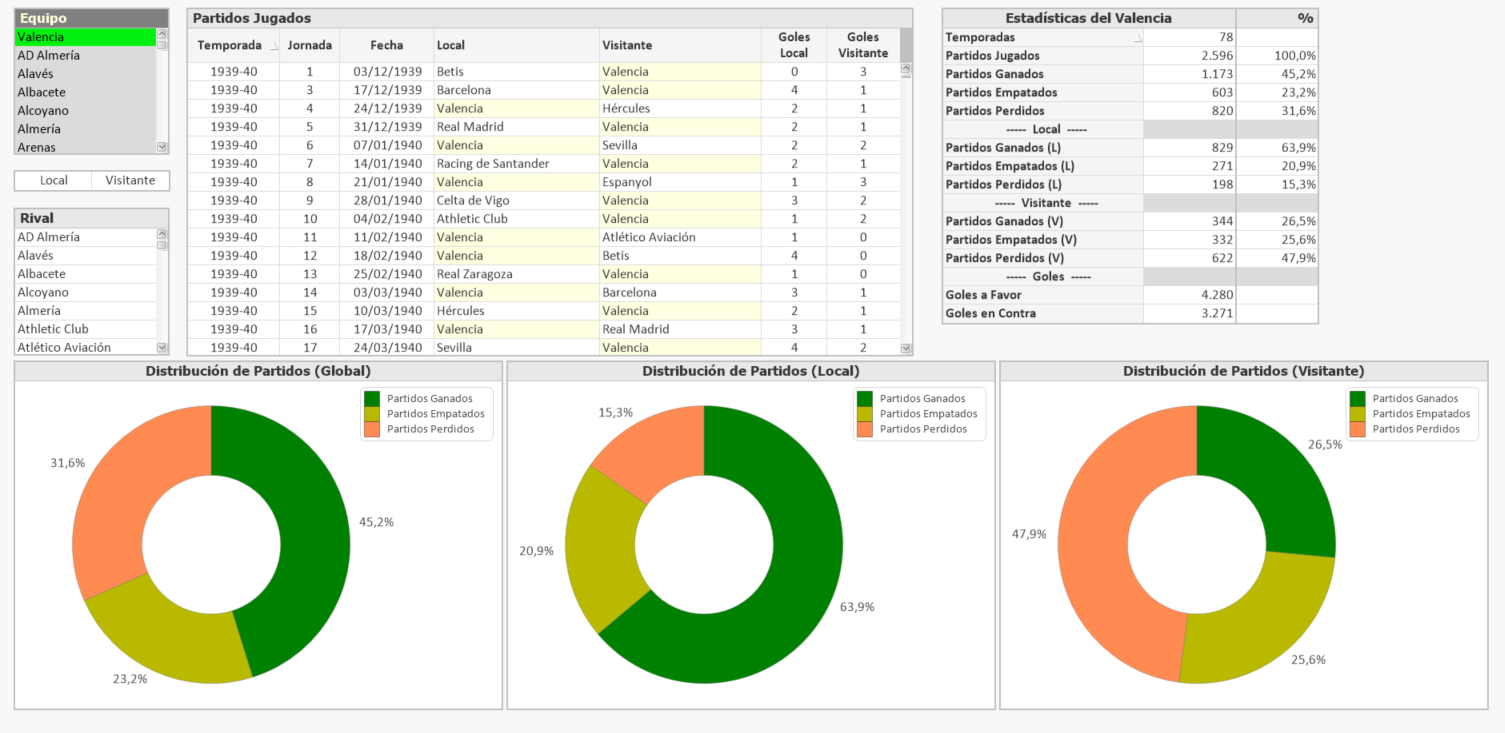Choose Arenas in the Equipo list
1505x733 pixels.
[85, 147]
